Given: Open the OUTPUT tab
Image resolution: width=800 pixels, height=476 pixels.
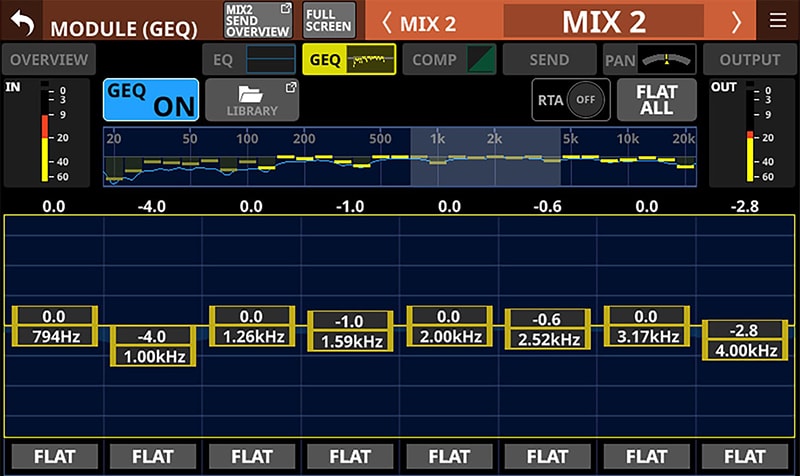Looking at the screenshot, I should 749,60.
